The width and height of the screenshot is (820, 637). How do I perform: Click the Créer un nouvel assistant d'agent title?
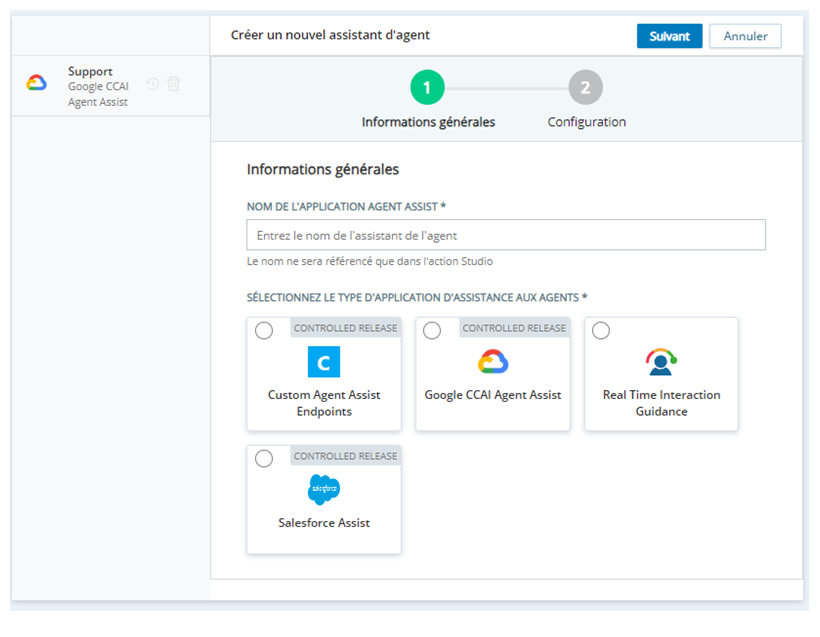coord(330,35)
